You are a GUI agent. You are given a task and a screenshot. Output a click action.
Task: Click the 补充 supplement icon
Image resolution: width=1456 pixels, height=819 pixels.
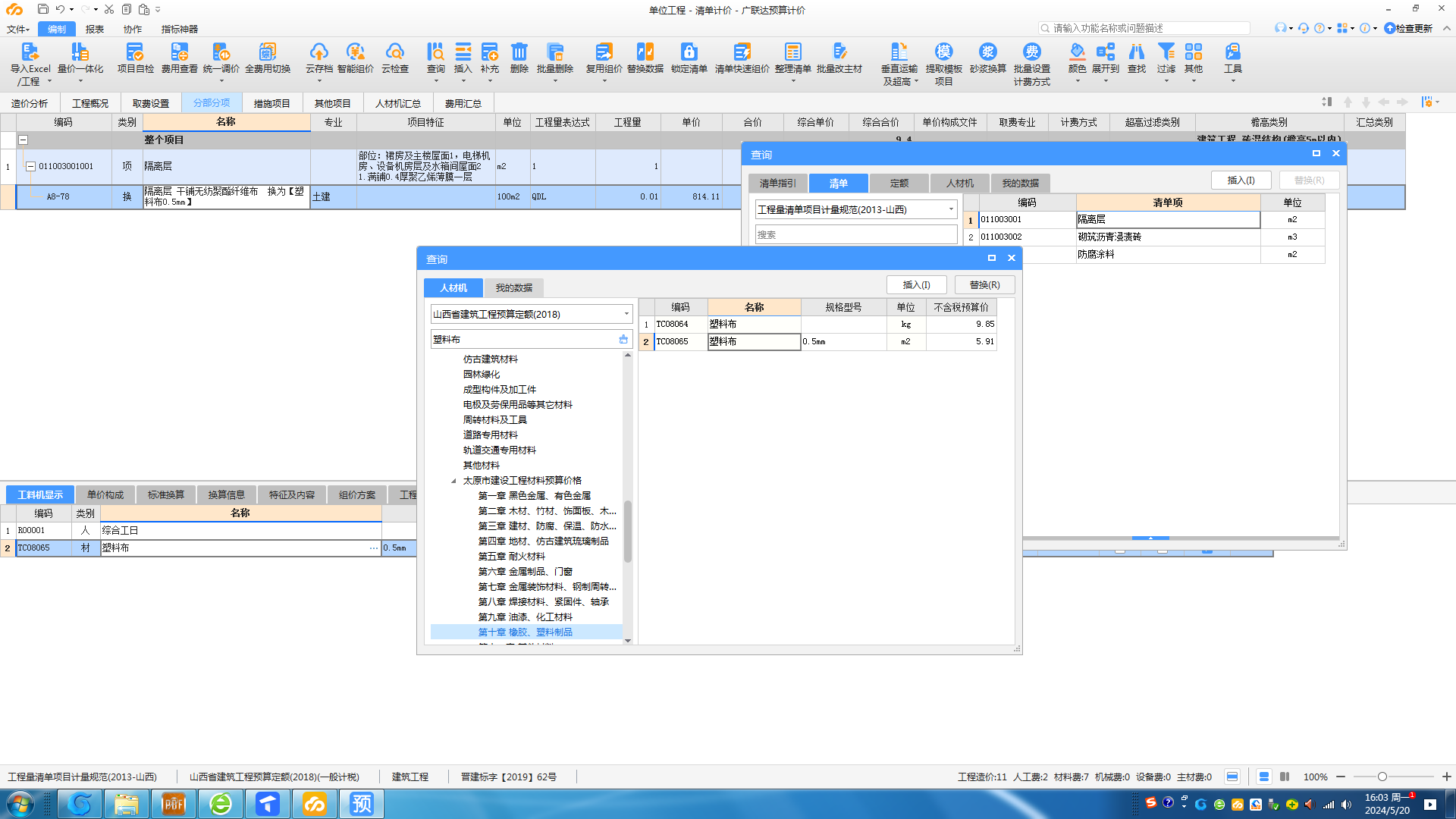click(490, 59)
